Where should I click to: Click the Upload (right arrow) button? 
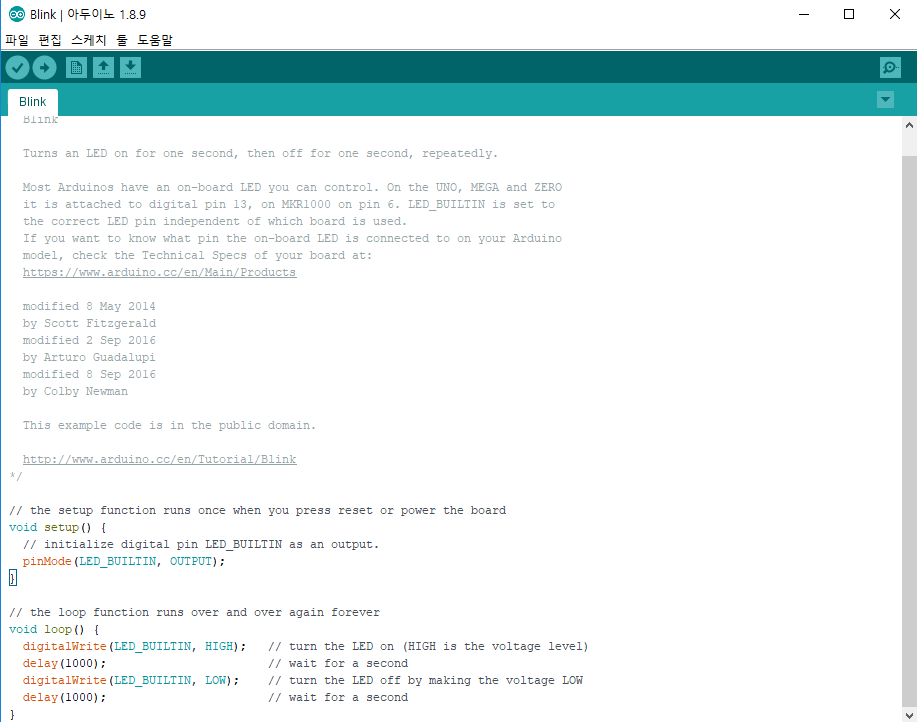(44, 68)
